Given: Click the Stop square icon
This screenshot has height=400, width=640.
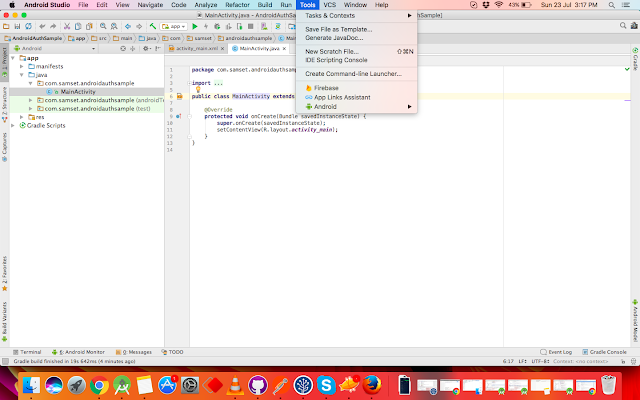Looking at the screenshot, I should pyautogui.click(x=251, y=27).
